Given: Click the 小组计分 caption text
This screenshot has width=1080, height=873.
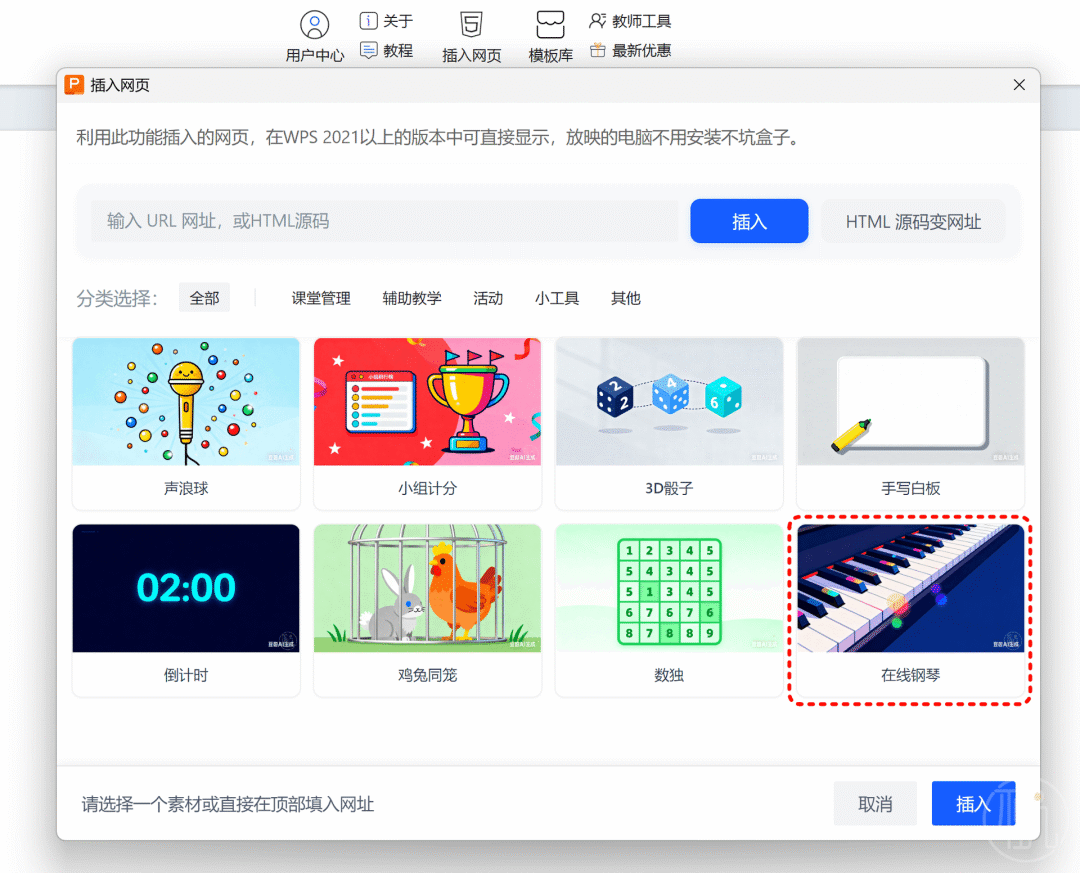Looking at the screenshot, I should pos(427,489).
